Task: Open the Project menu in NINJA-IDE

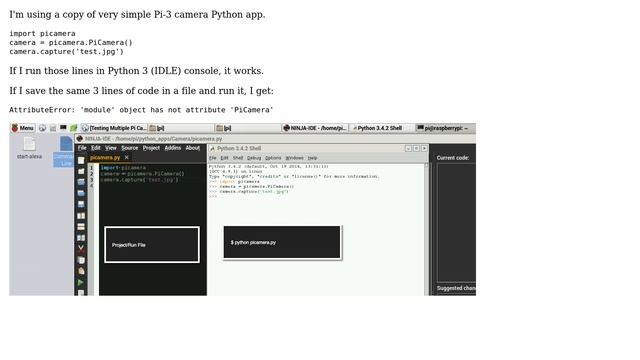Action: [x=151, y=148]
